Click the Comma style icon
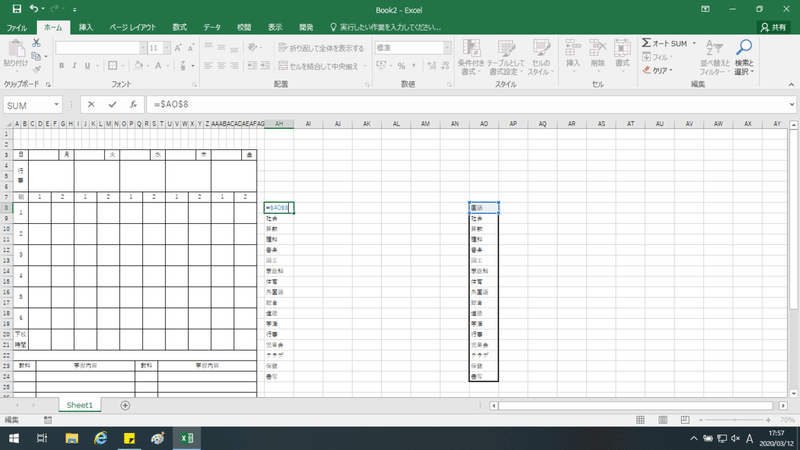 (x=414, y=65)
